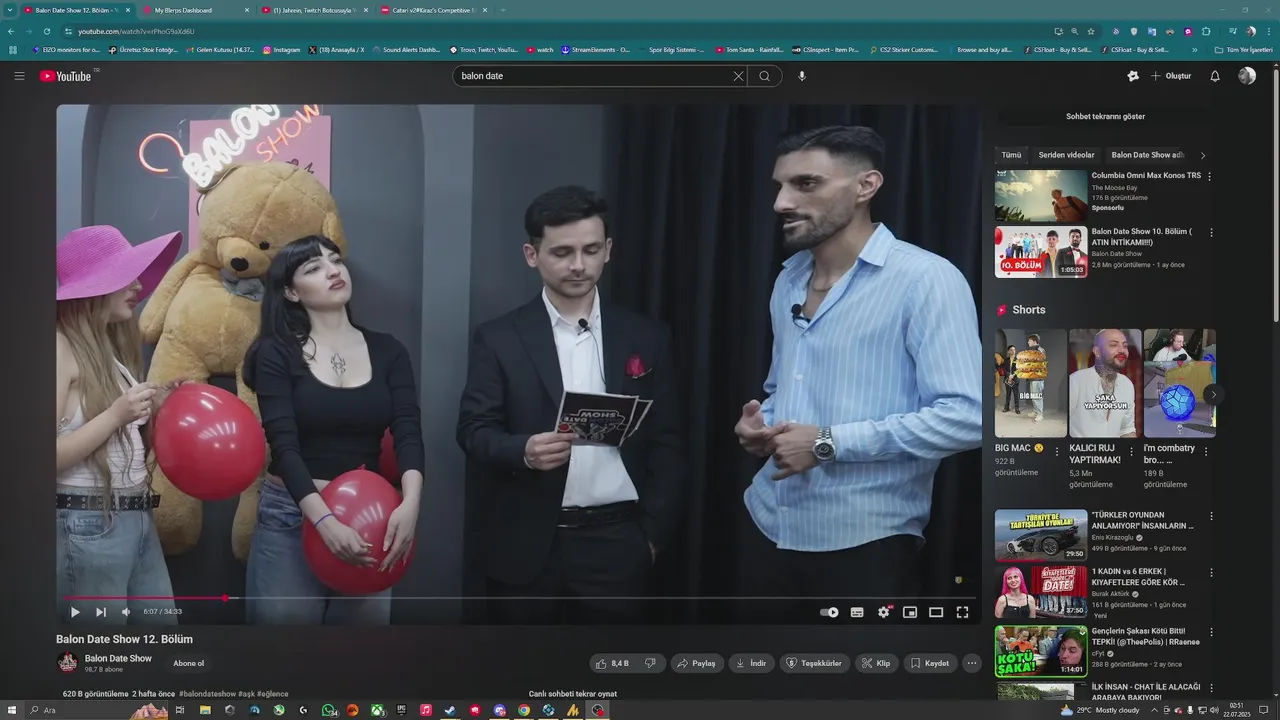Open the Columbia Omni Max Konos thumbnail

(1040, 195)
